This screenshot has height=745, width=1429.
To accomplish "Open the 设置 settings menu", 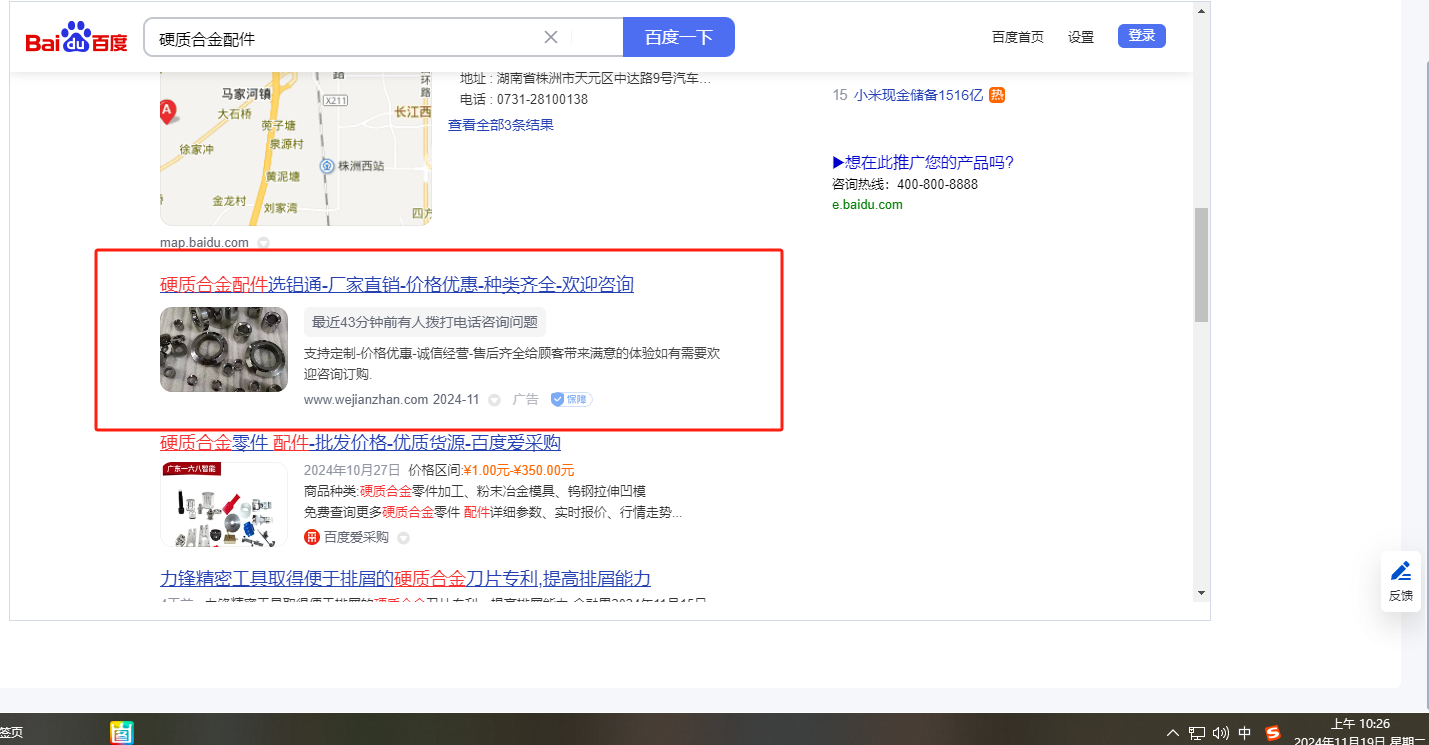I will [1081, 37].
